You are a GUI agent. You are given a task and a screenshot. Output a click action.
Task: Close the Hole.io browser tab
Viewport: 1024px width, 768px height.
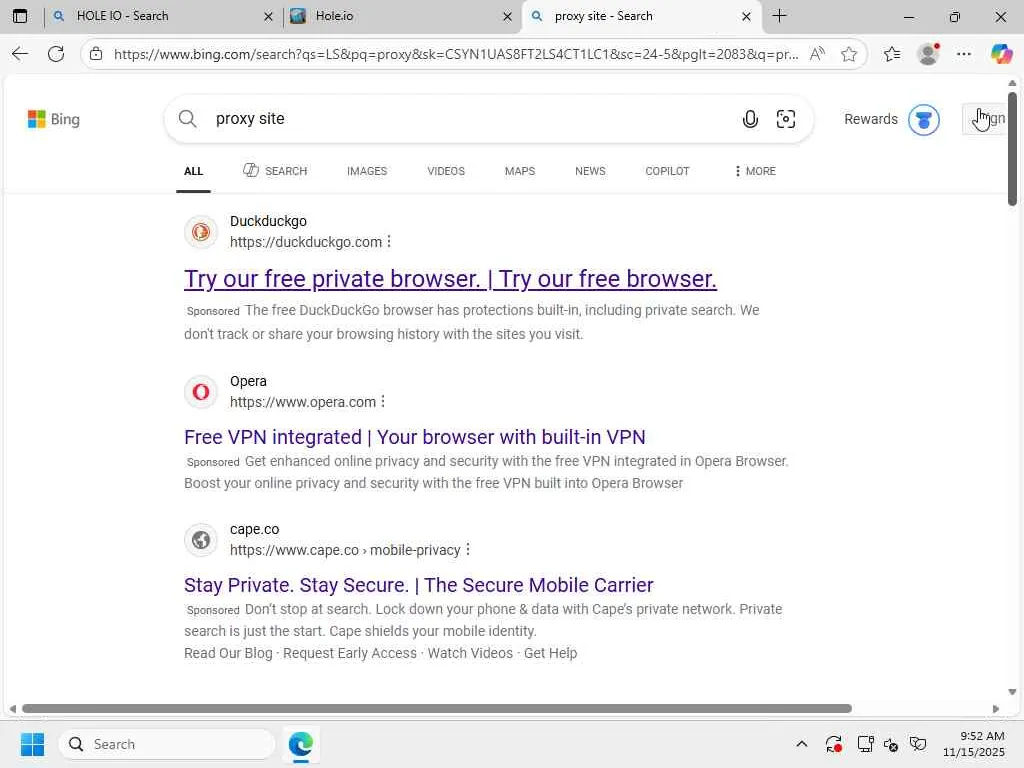click(507, 16)
